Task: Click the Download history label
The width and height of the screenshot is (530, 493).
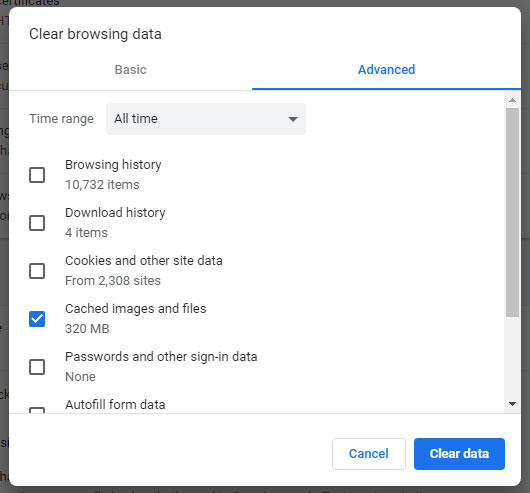Action: [115, 213]
